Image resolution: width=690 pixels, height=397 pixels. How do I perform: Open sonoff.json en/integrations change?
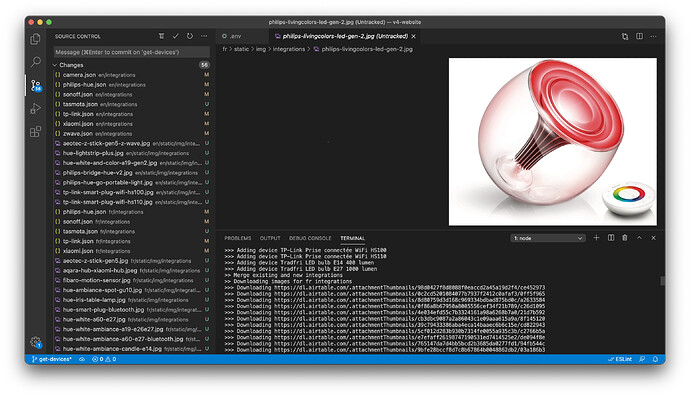point(132,94)
